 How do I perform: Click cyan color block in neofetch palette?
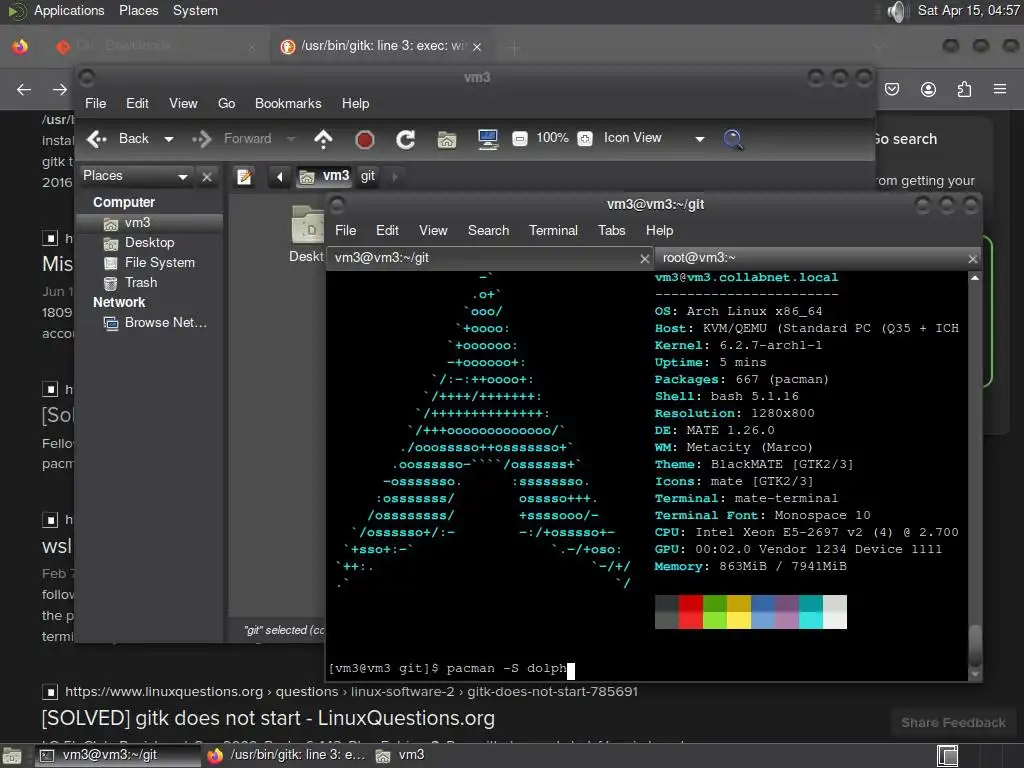pos(810,612)
